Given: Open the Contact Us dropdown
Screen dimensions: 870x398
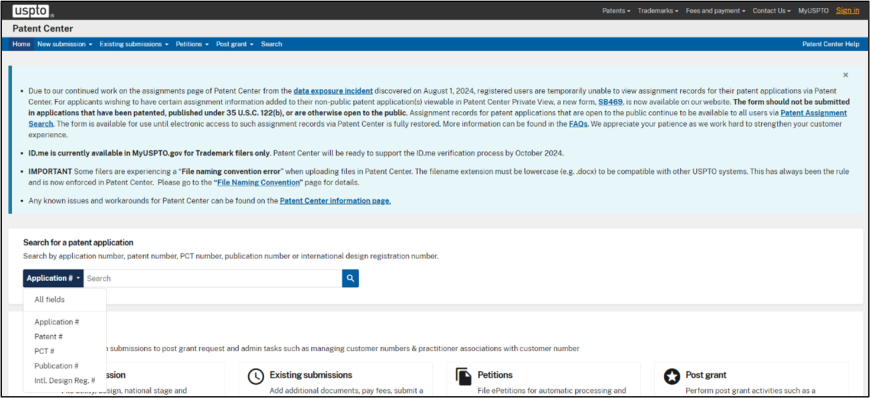Looking at the screenshot, I should pyautogui.click(x=772, y=11).
